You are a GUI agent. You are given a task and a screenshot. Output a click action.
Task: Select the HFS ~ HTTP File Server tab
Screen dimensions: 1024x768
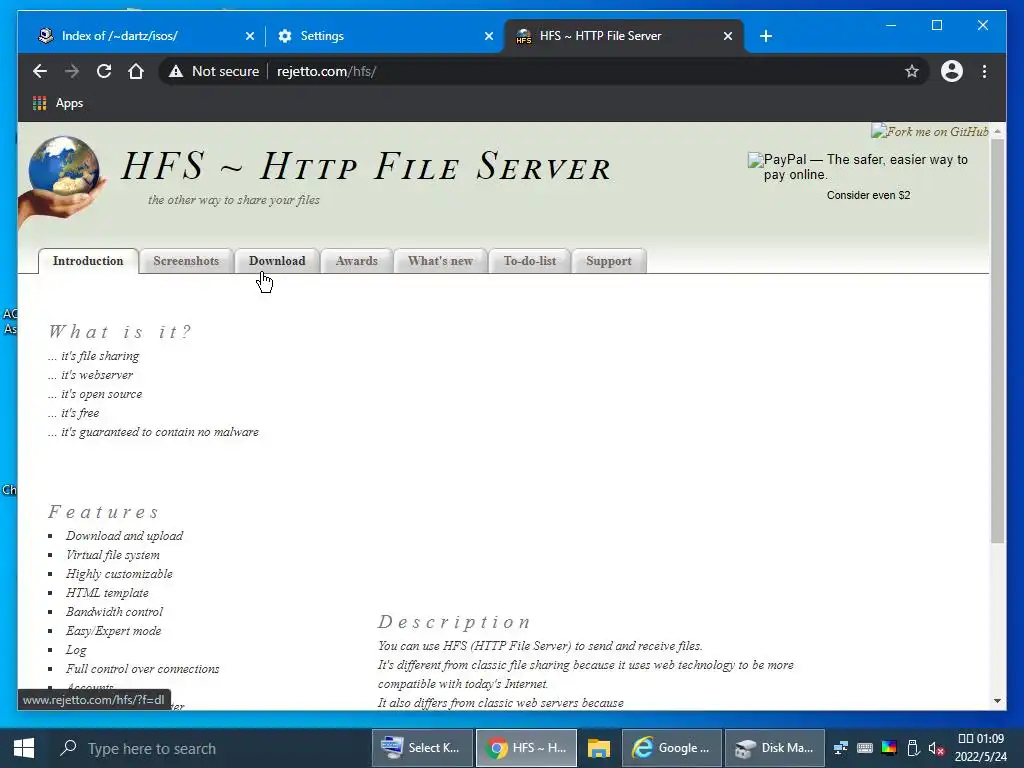[x=624, y=36]
